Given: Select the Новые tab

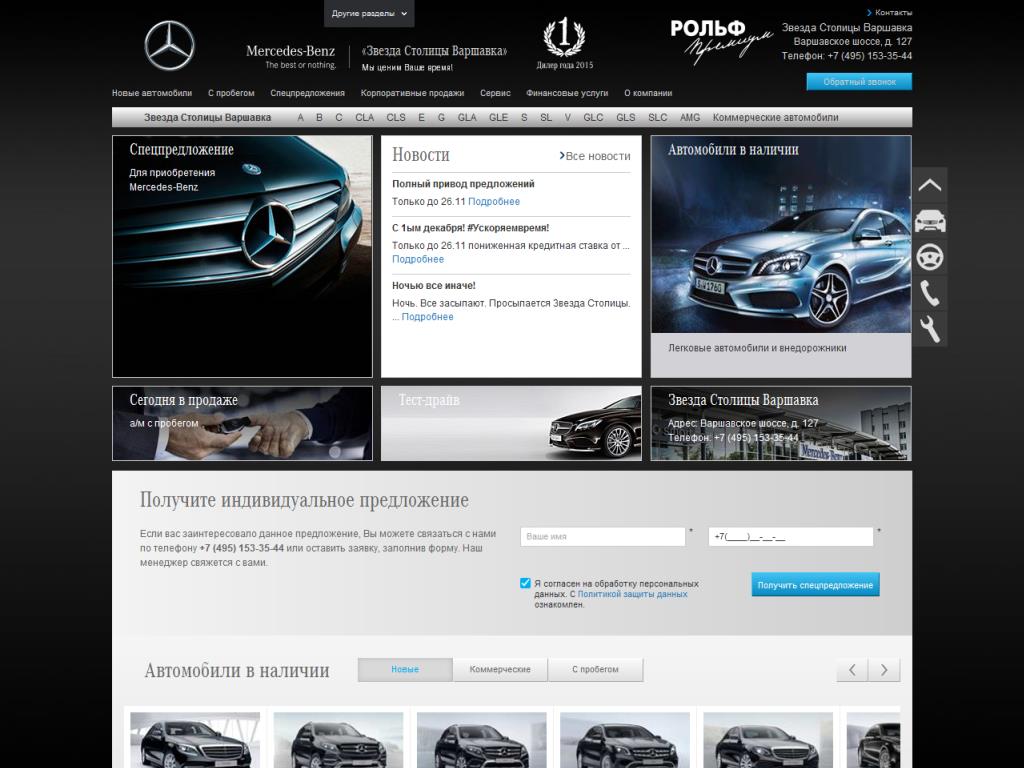Looking at the screenshot, I should (x=405, y=669).
